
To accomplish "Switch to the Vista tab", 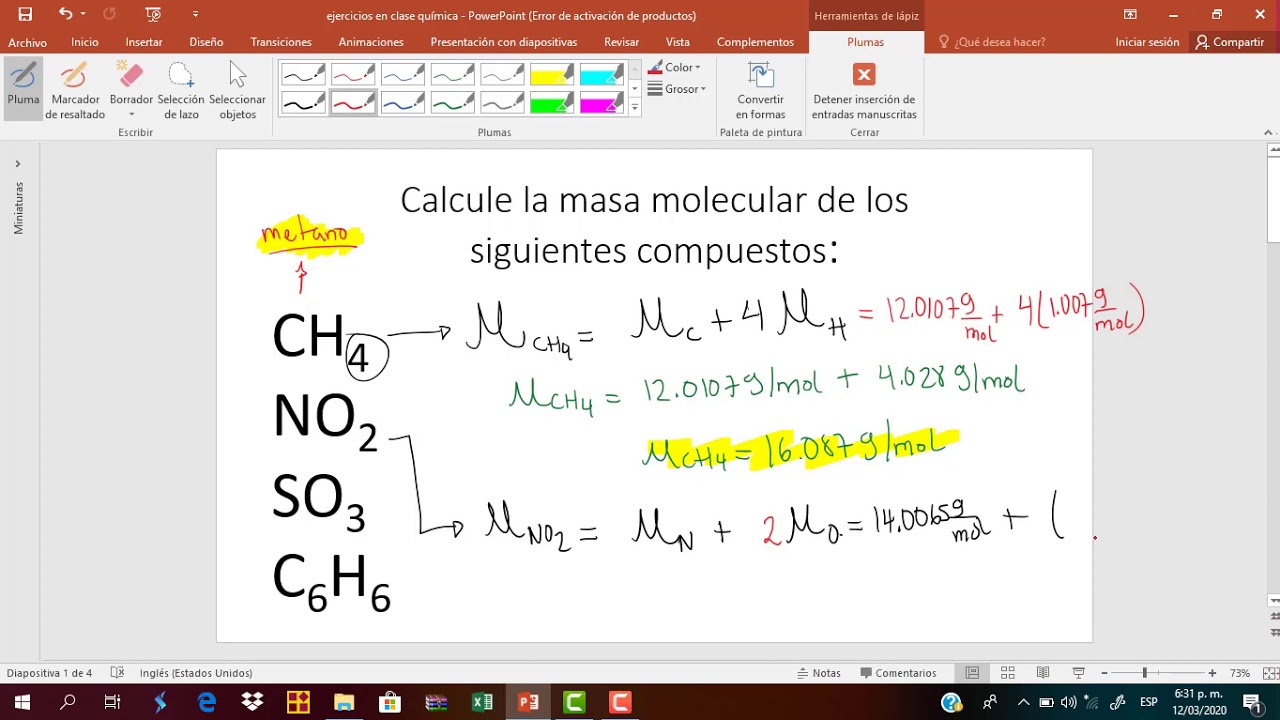I will tap(678, 42).
